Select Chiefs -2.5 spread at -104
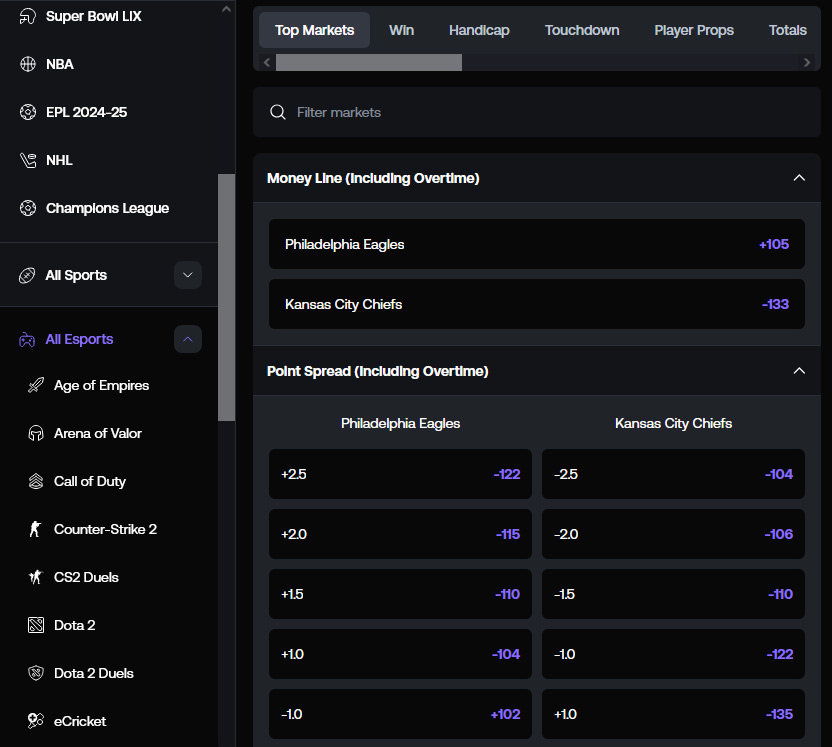 pyautogui.click(x=673, y=474)
